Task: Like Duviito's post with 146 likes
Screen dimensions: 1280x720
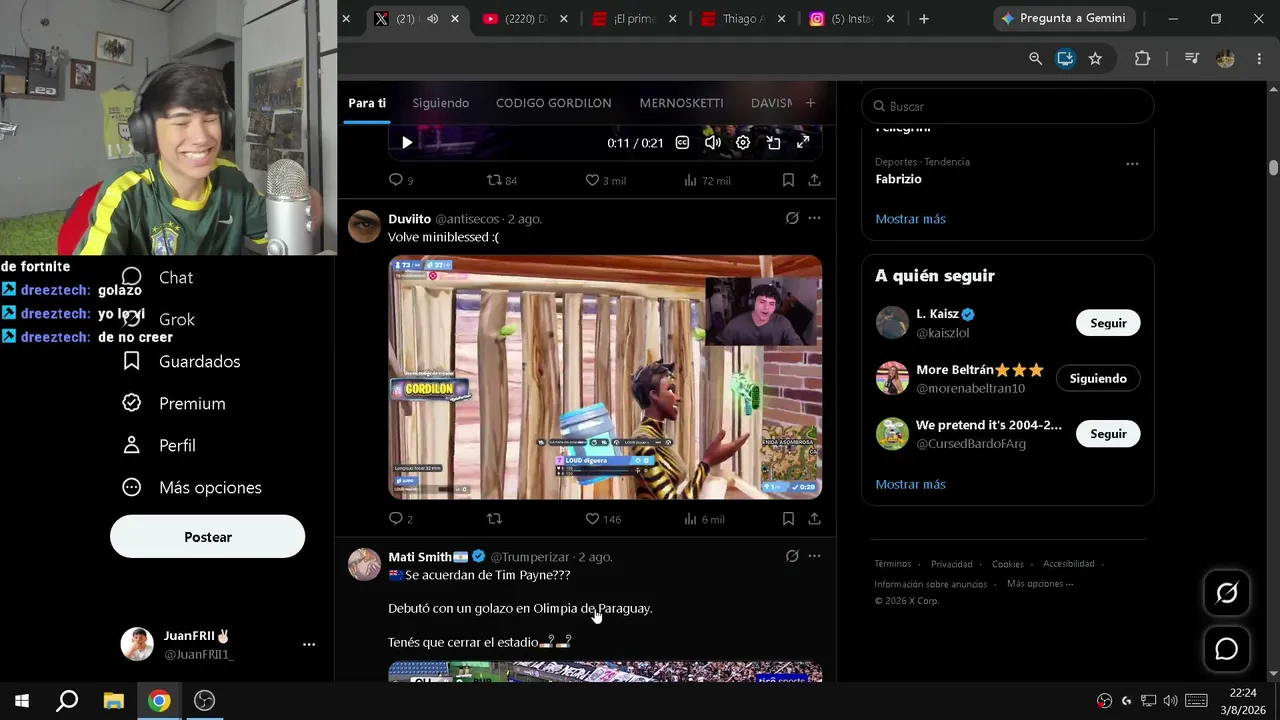Action: tap(603, 519)
